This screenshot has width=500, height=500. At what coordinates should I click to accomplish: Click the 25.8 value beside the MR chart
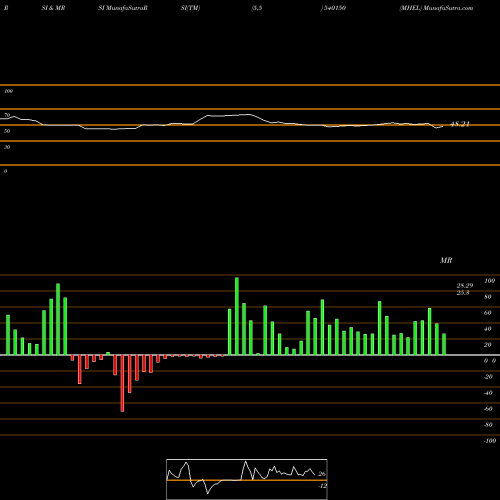pos(463,293)
